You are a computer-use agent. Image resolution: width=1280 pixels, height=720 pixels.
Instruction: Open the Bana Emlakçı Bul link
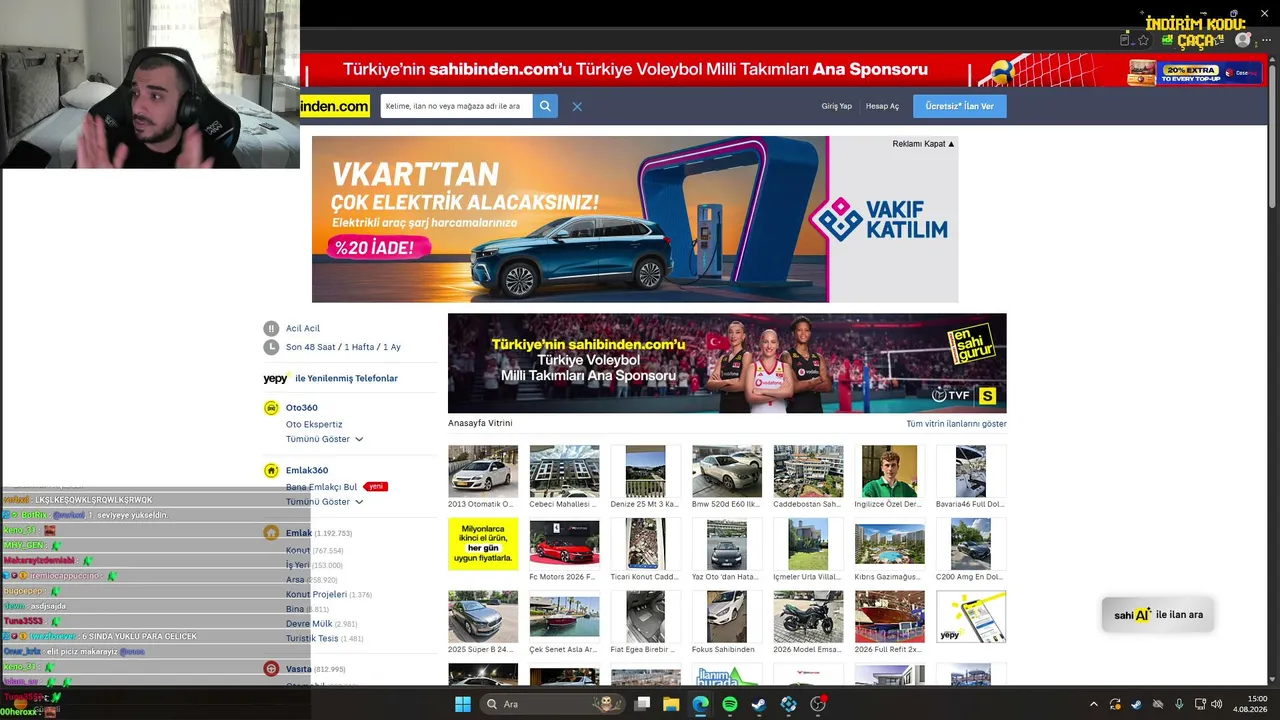(321, 487)
